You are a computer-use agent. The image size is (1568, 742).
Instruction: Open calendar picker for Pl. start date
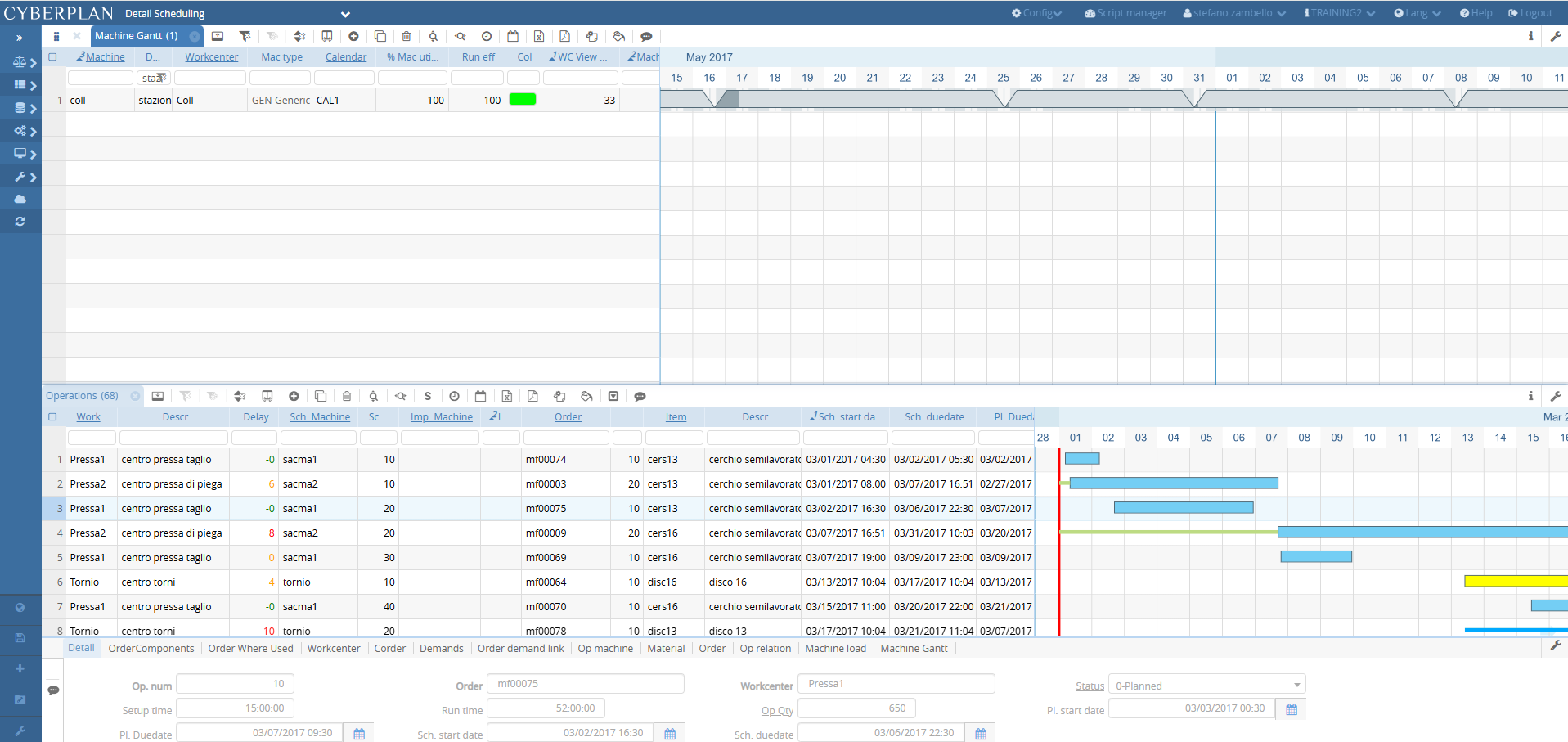(1292, 709)
